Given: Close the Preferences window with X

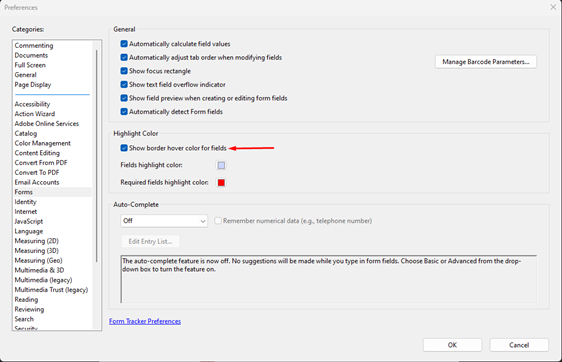Looking at the screenshot, I should click(x=553, y=7).
